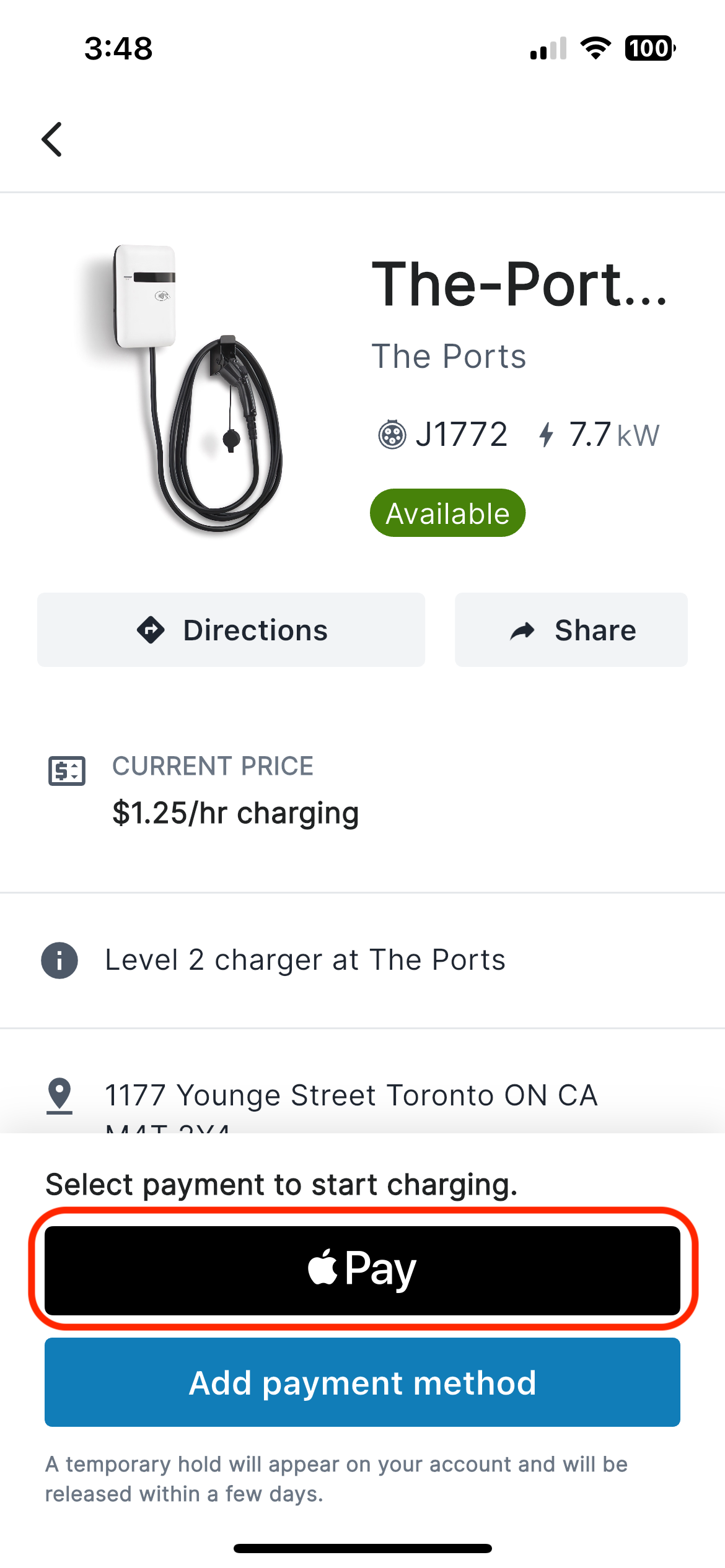Tap the battery indicator in status bar

pos(650,48)
